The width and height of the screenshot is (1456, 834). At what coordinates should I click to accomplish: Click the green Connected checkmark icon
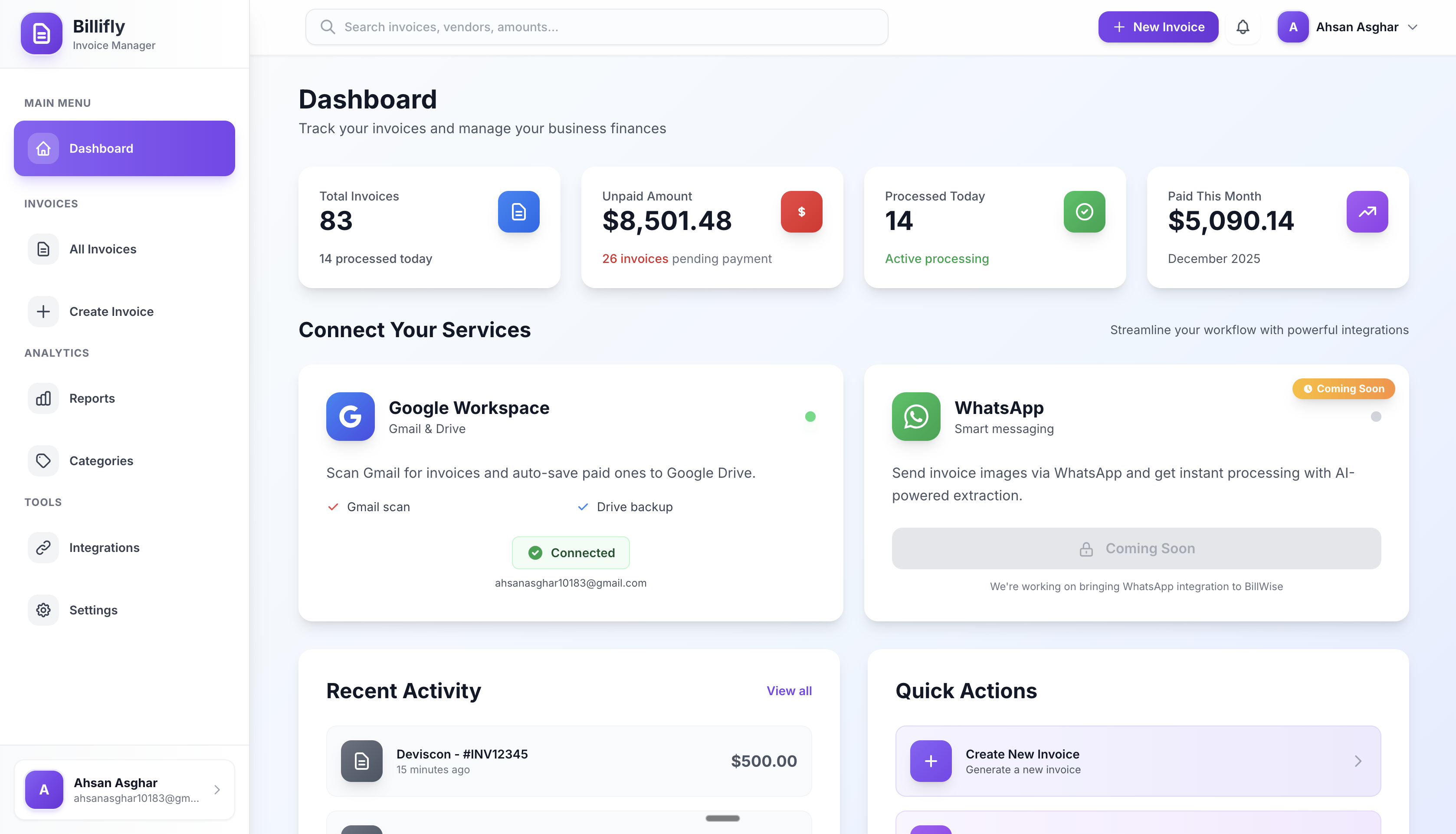coord(535,553)
